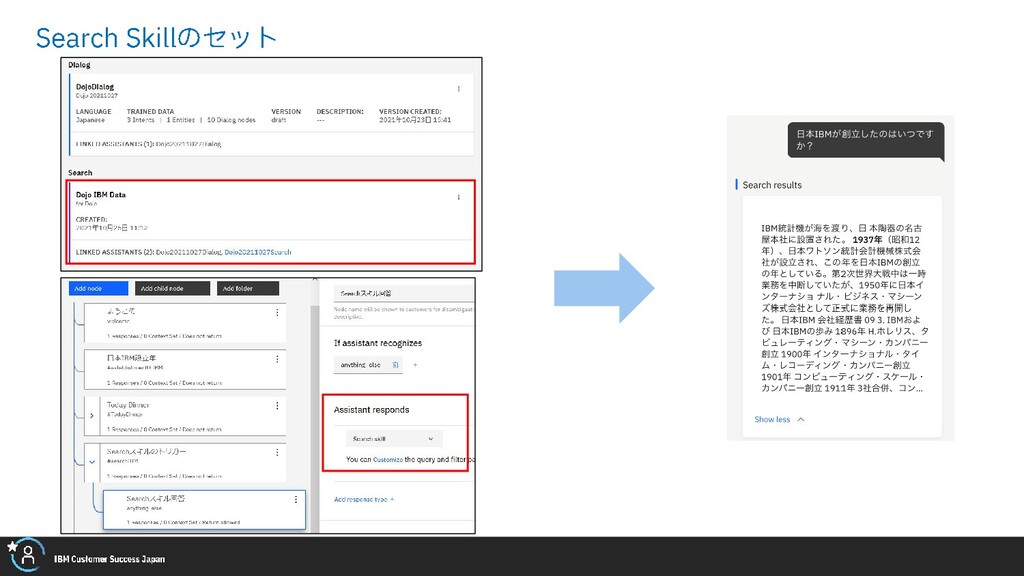Open the ようこそ node options menu
1024x576 pixels.
point(277,313)
